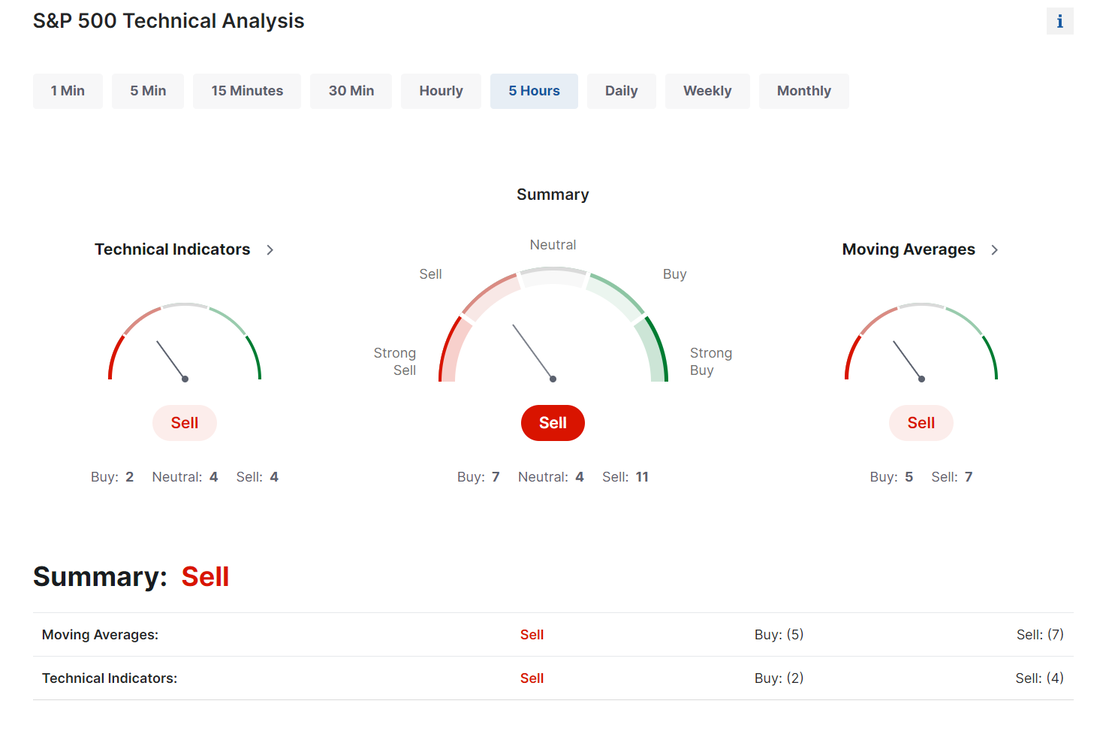Screen dimensions: 1100x731
Task: Click Sell: (4) in the Technical Indicators row
Action: pyautogui.click(x=1040, y=678)
